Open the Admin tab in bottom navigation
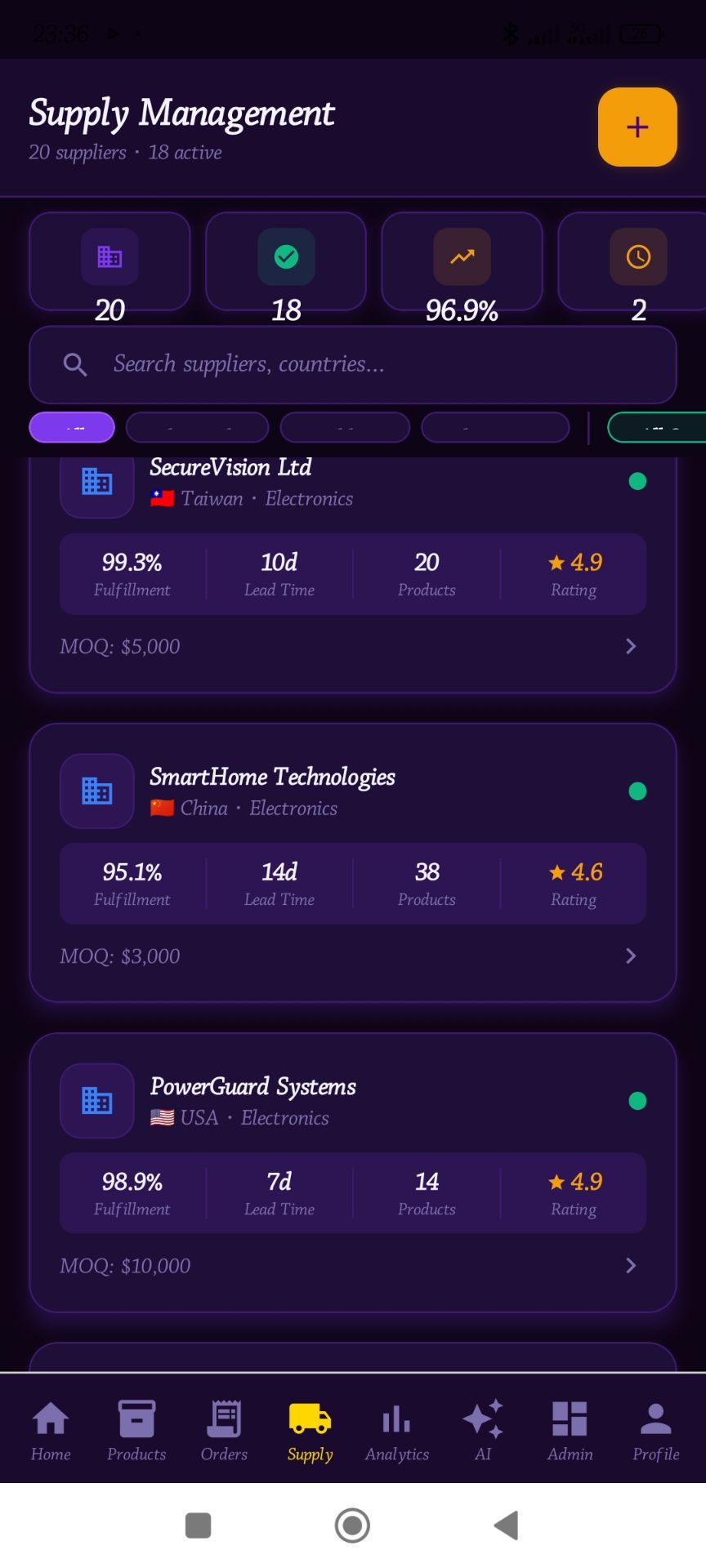Screen dimensions: 706x1568 click(570, 1429)
